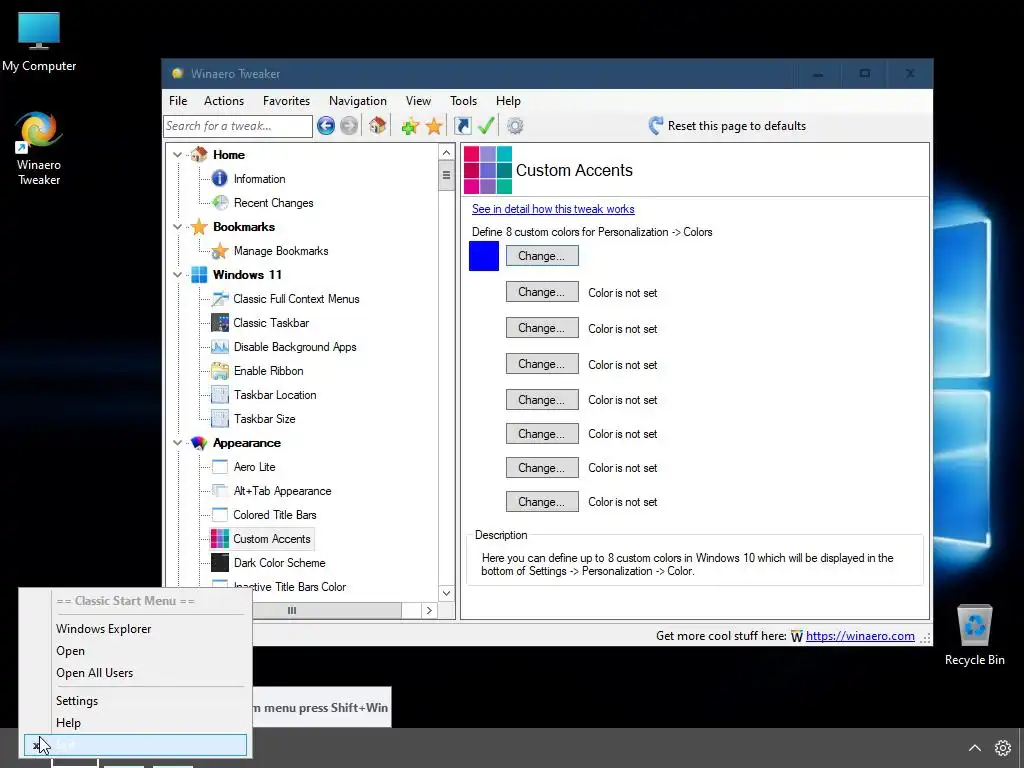Select the Alt+Tab Appearance tree row
Screen dimensions: 1024x768
click(x=282, y=491)
